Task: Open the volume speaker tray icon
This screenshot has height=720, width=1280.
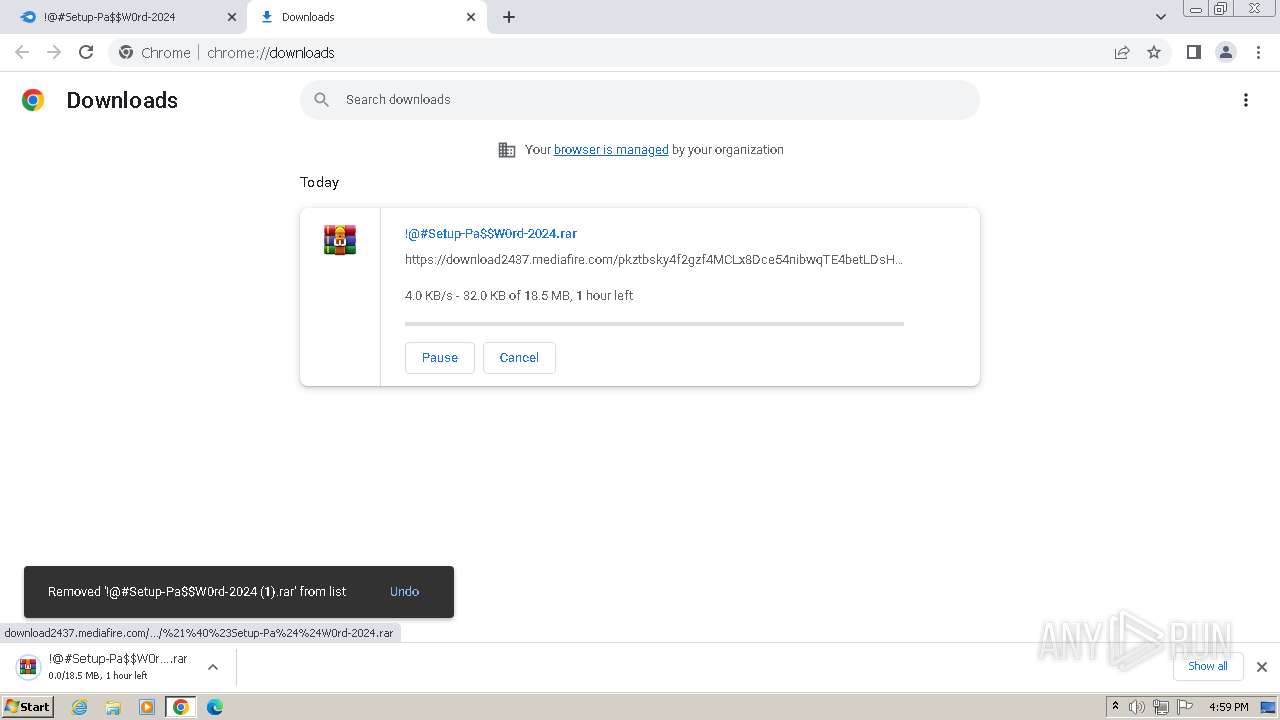Action: coord(1137,707)
